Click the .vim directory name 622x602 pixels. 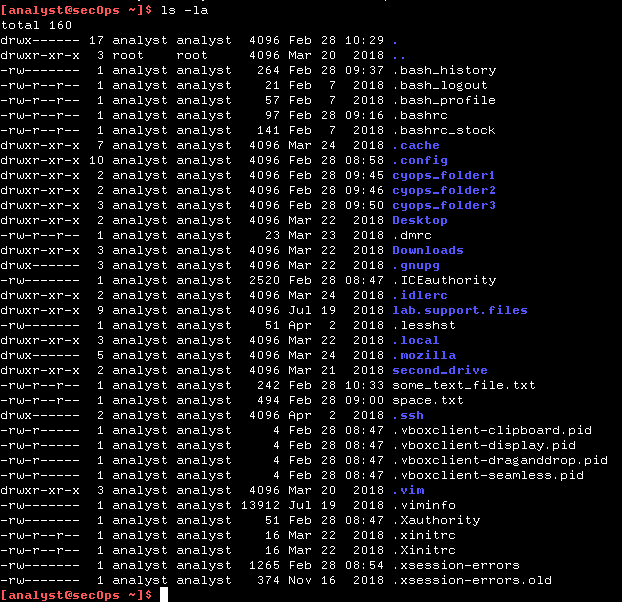408,491
